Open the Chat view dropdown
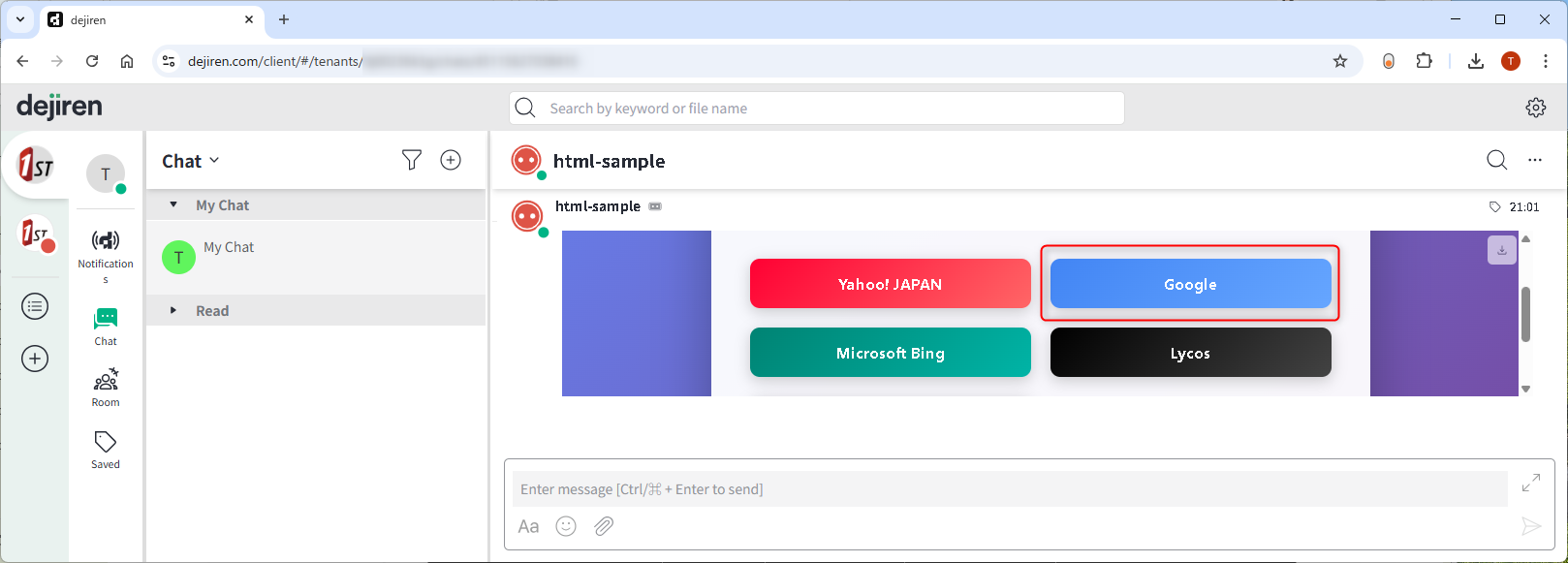Image resolution: width=1568 pixels, height=563 pixels. (x=191, y=161)
